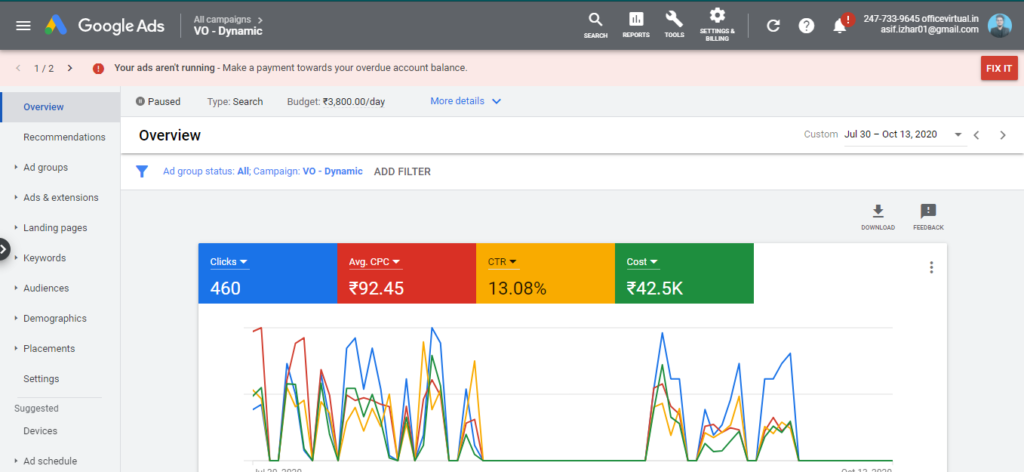
Task: Open the Help question mark icon
Action: (x=806, y=25)
